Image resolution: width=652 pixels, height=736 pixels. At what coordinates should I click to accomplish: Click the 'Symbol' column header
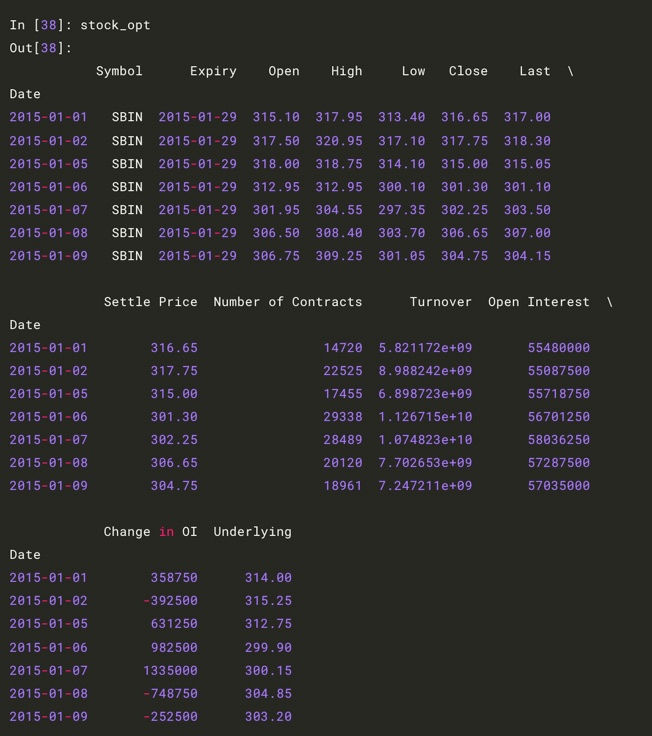coord(119,71)
